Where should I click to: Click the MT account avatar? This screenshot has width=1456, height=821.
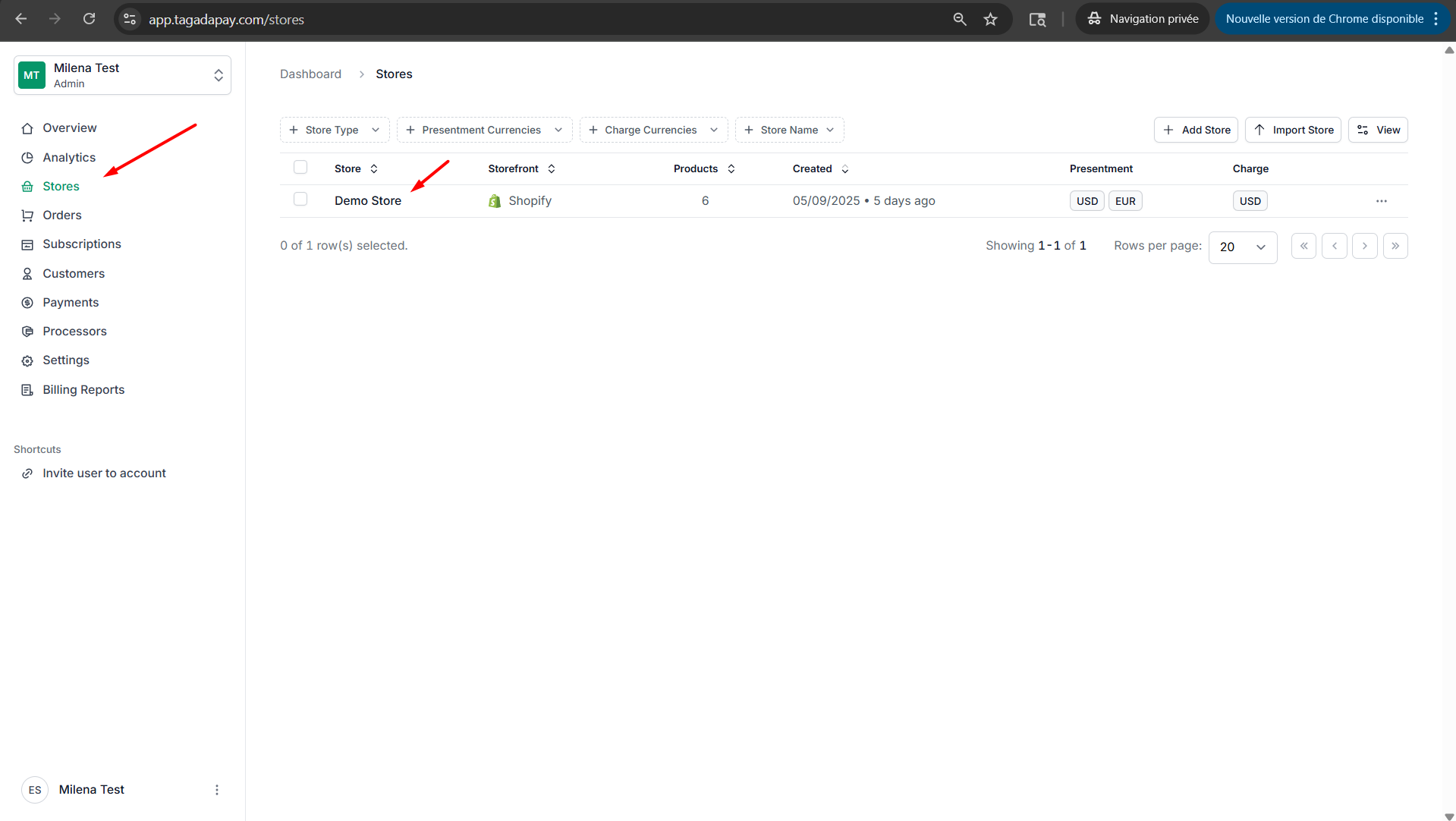pos(32,75)
